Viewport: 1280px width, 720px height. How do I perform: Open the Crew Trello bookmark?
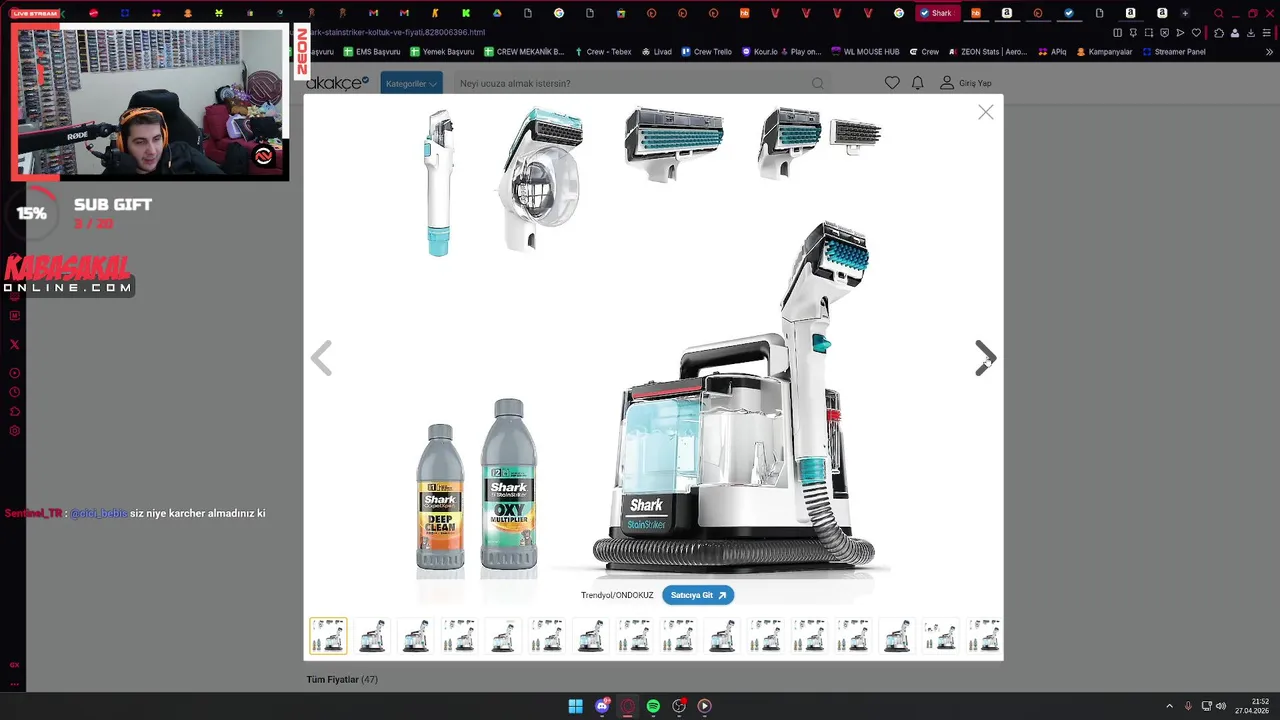tap(707, 52)
